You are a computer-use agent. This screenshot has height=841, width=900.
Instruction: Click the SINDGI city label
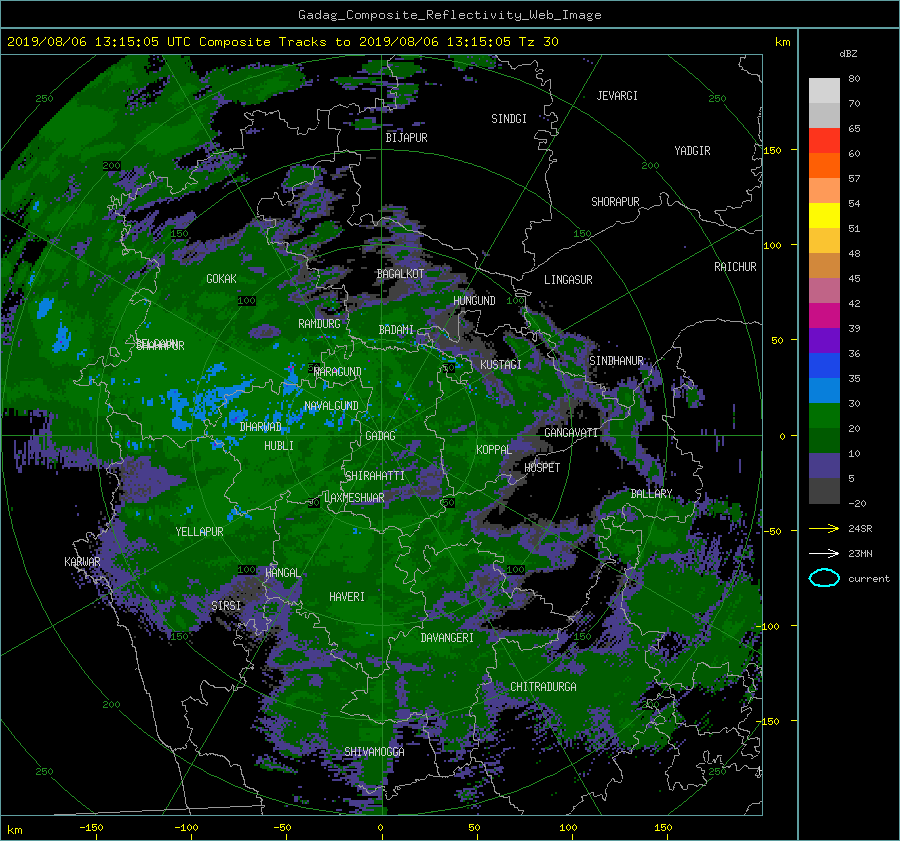(x=509, y=119)
